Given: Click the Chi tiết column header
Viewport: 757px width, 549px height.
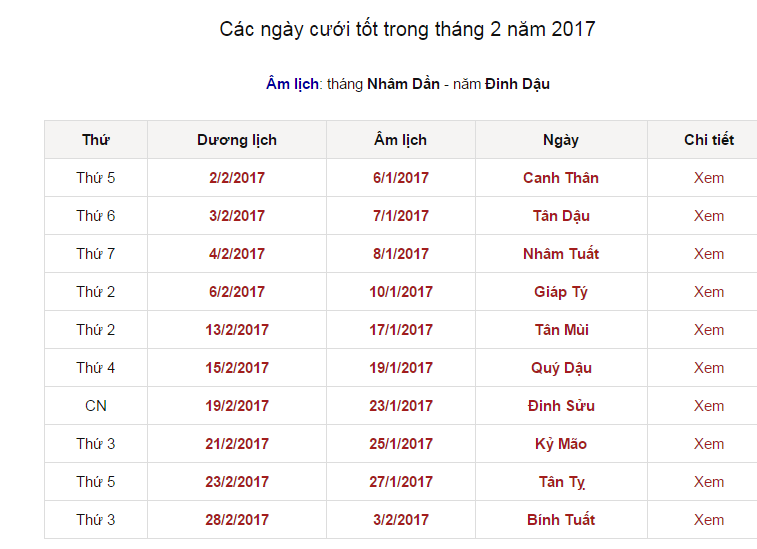Looking at the screenshot, I should point(709,140).
